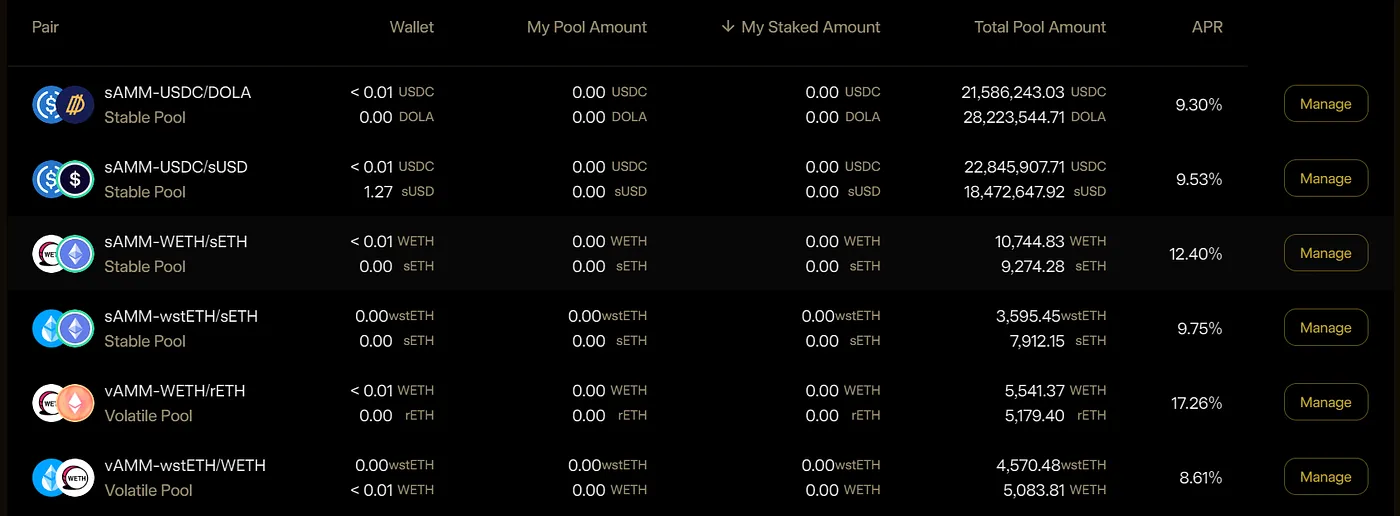Click the WETH/rETH pair token icon

tap(63, 403)
